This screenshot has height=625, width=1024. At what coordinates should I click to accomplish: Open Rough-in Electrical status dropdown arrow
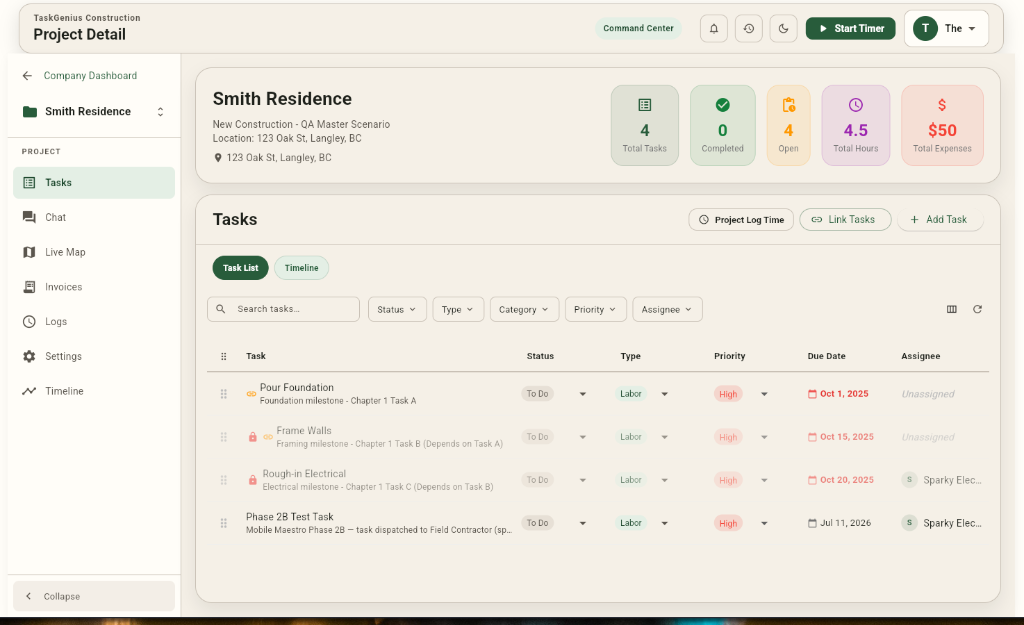pos(583,480)
